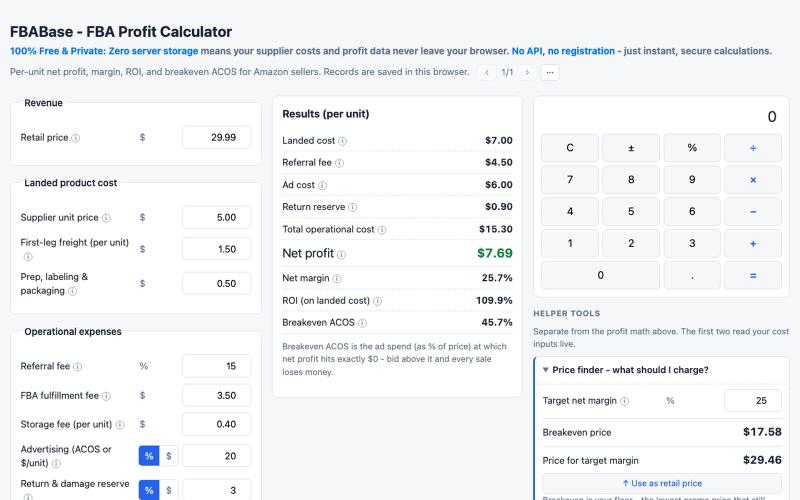Screen dimensions: 800x500
Task: Click info icon next to Retail price
Action: click(76, 138)
